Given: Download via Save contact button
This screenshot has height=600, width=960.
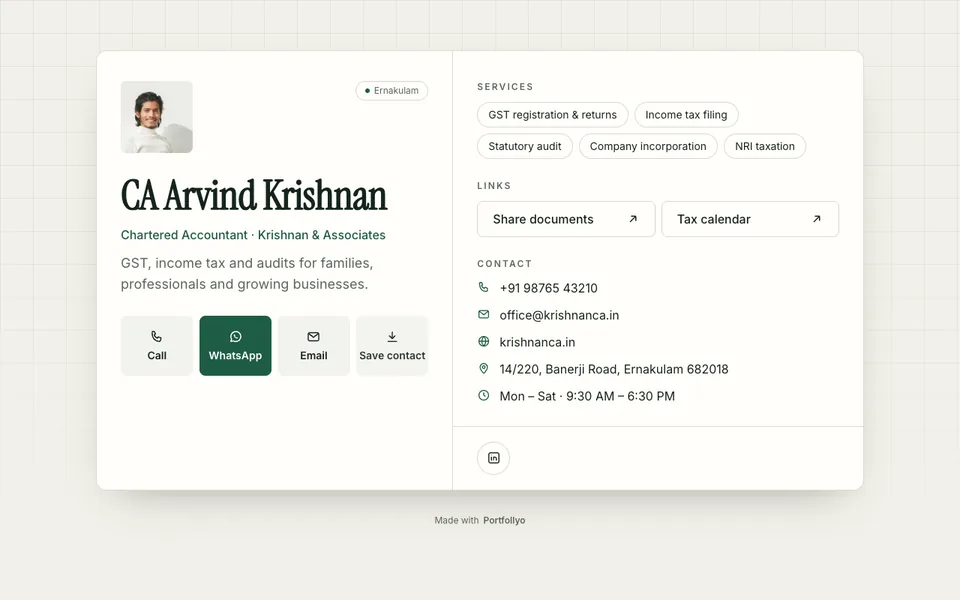Looking at the screenshot, I should (x=392, y=346).
